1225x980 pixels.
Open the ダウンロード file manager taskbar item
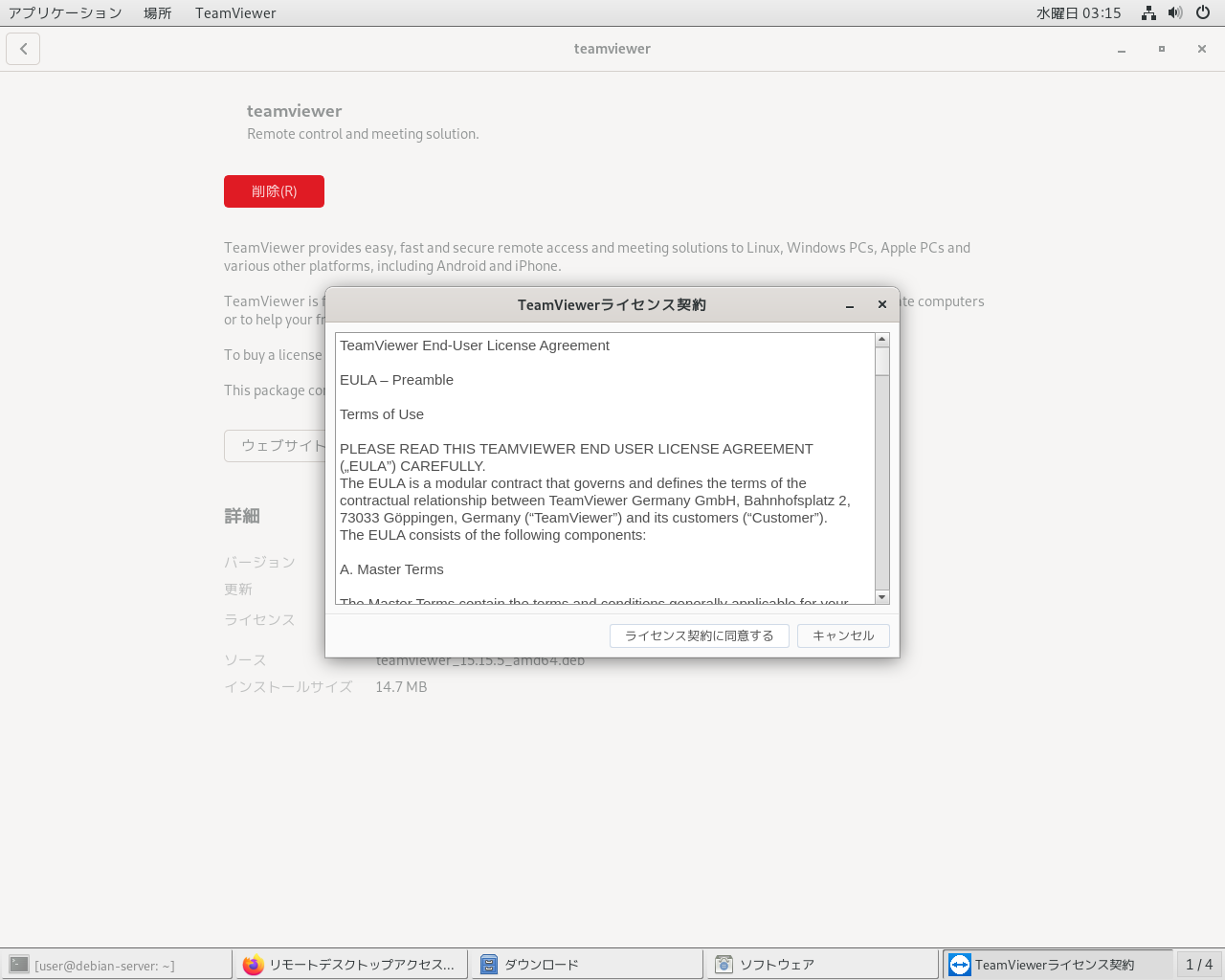click(587, 965)
